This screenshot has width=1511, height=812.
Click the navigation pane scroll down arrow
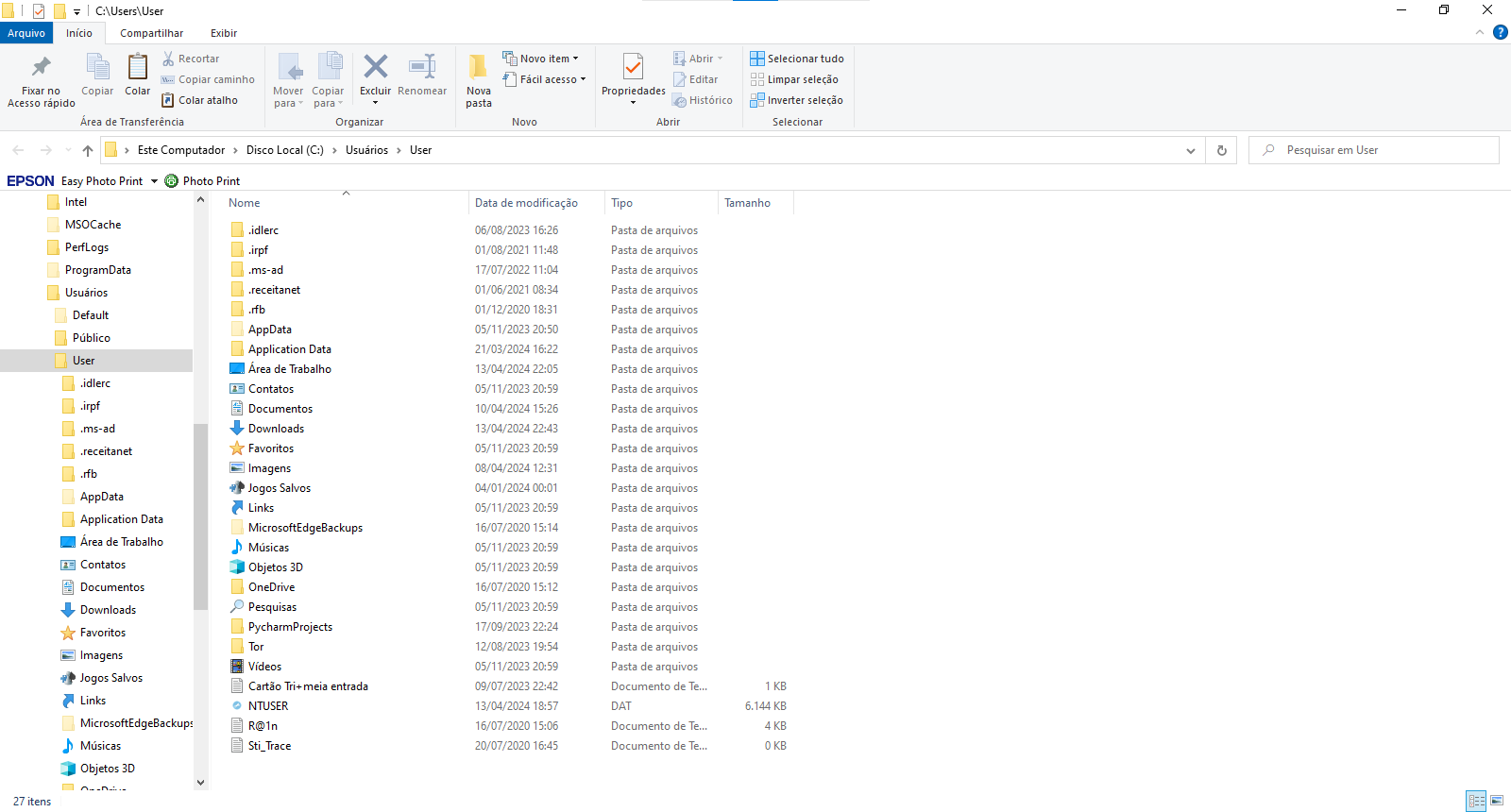point(200,782)
